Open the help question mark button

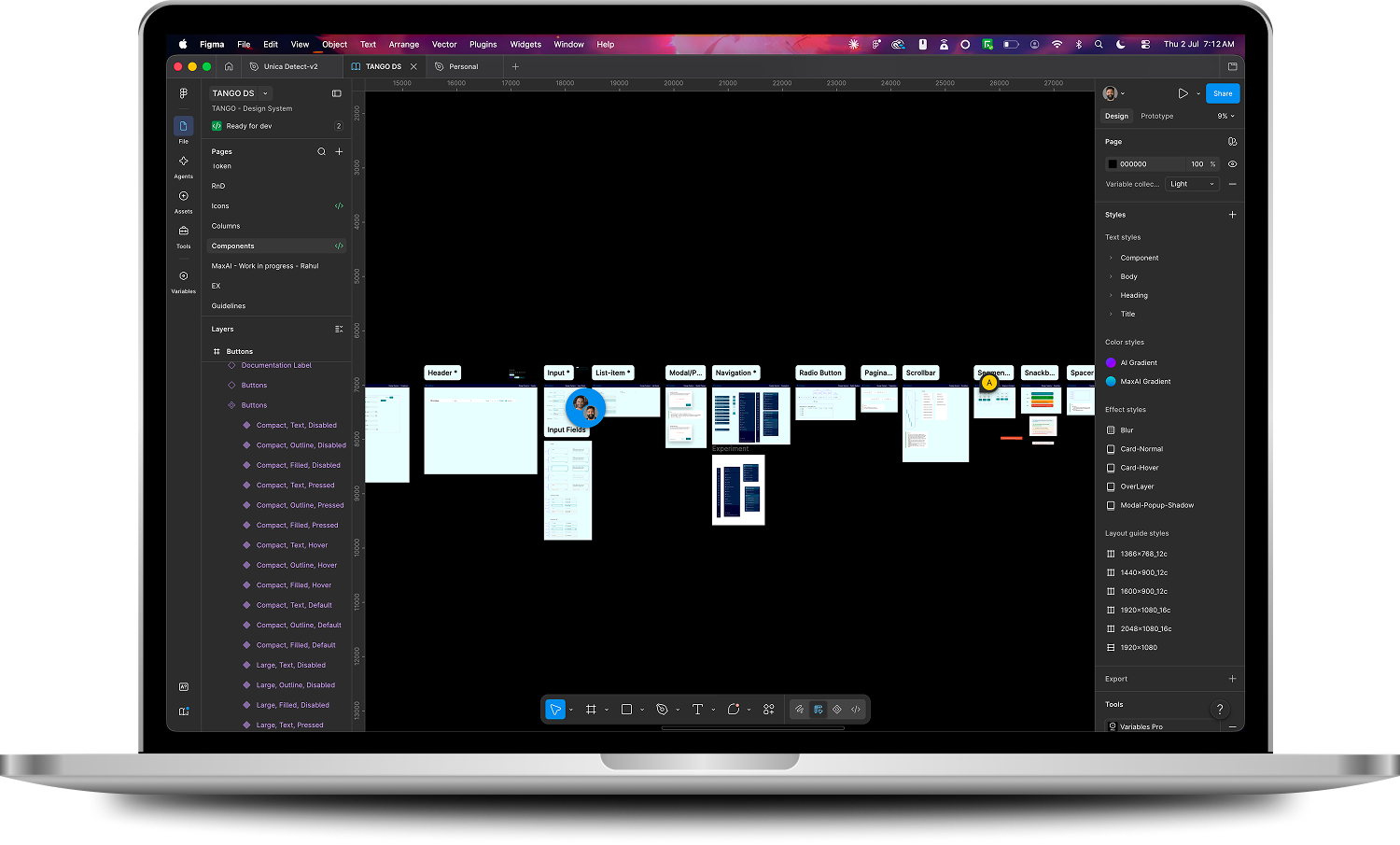[1219, 710]
